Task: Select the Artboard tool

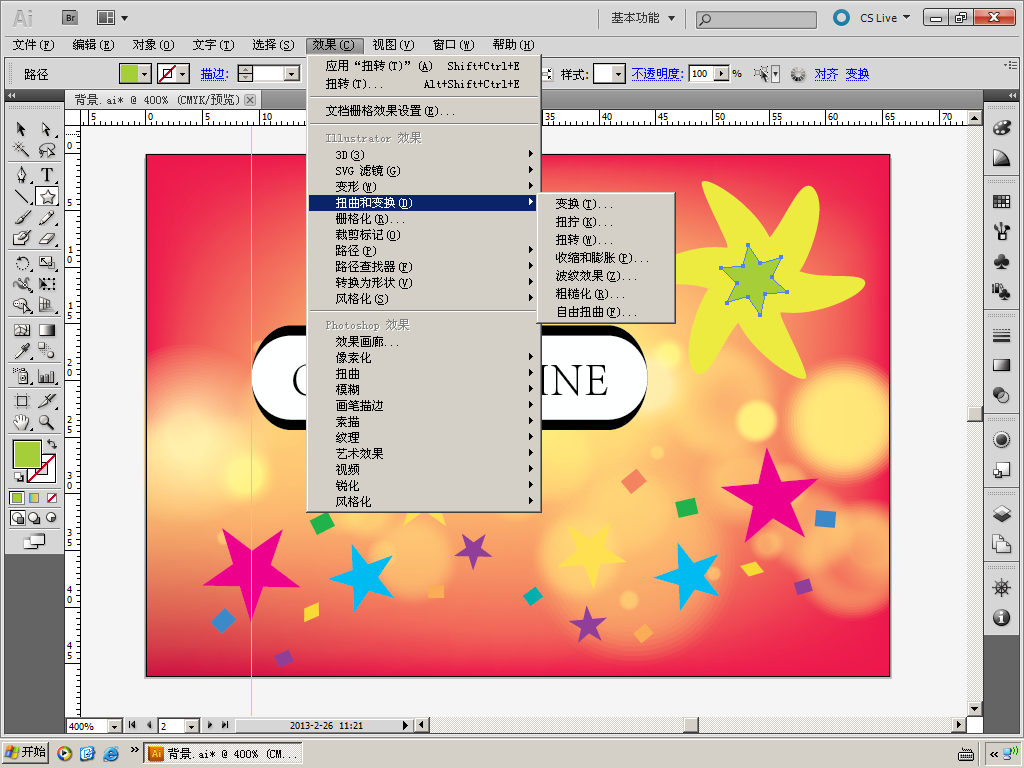Action: click(x=22, y=400)
